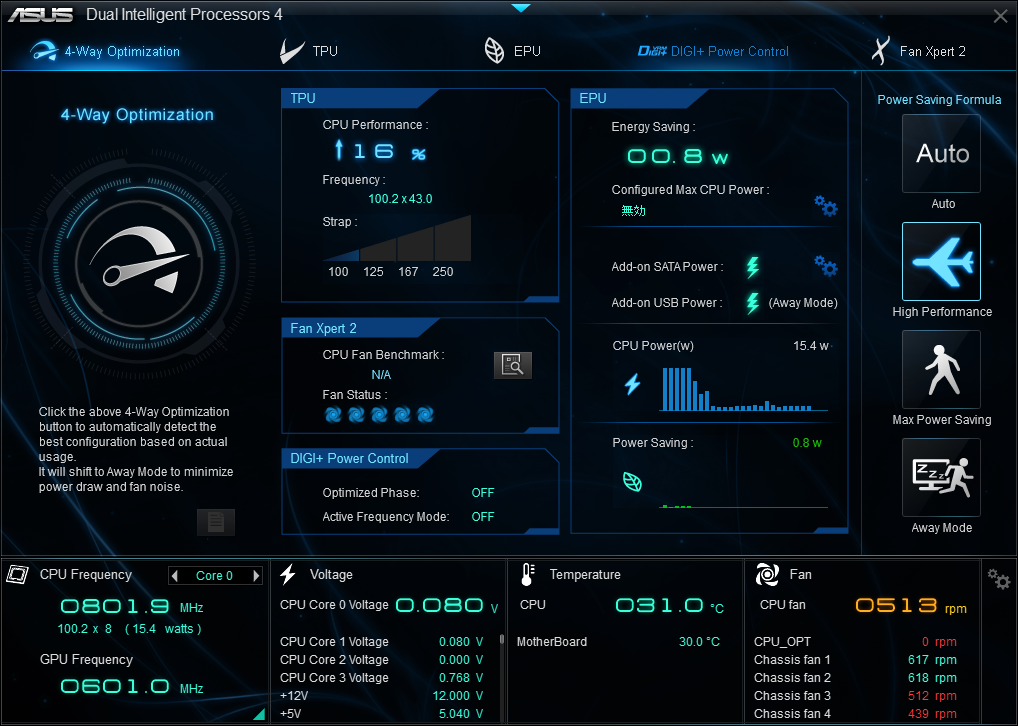Click the Power Saving 0.8 w value

click(x=807, y=443)
